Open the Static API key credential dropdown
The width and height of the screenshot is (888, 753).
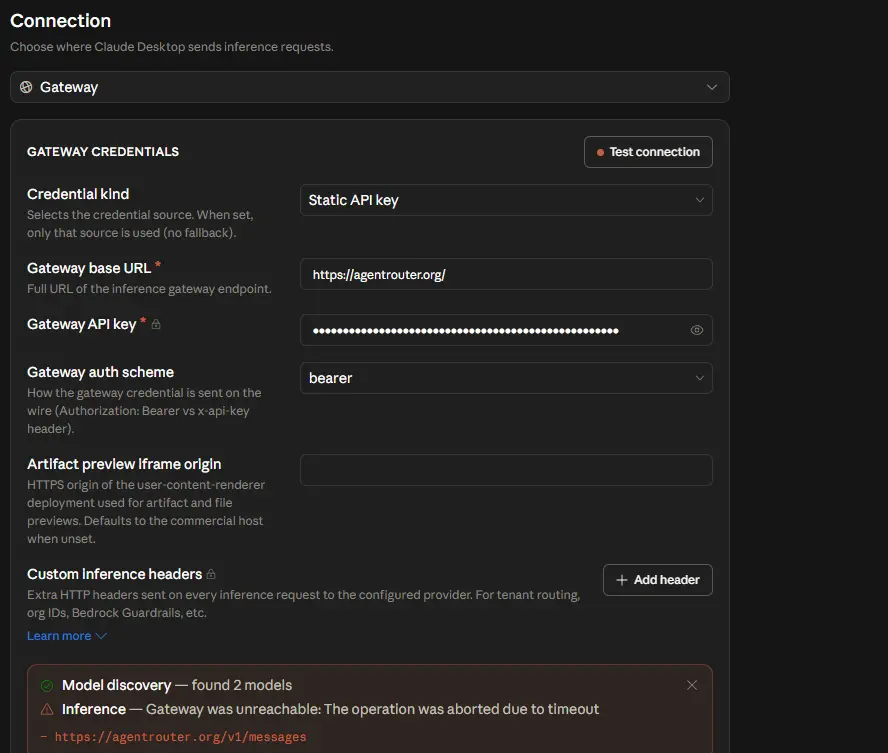coord(506,200)
